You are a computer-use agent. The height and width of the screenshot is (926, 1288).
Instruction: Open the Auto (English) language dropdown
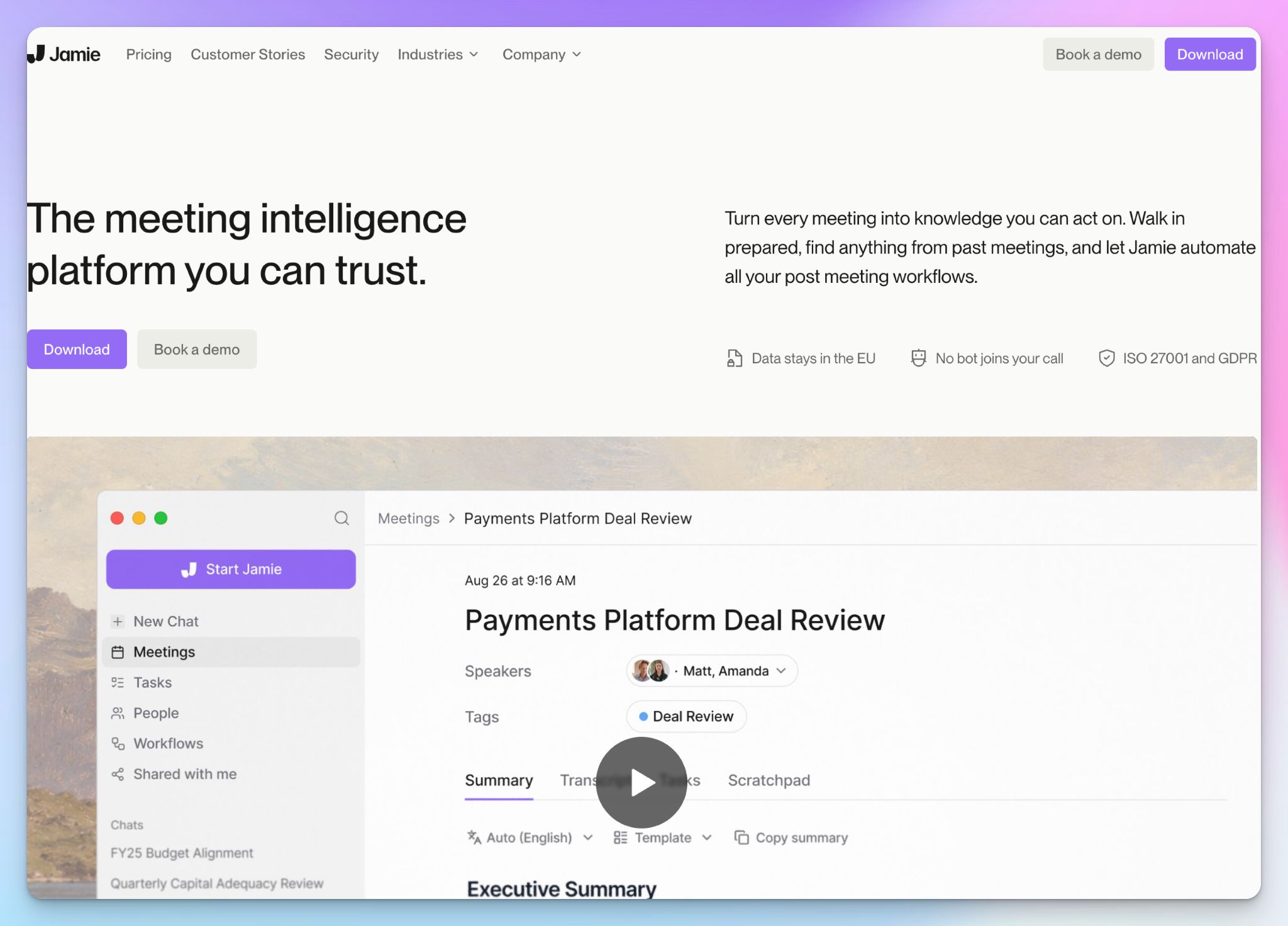(x=530, y=837)
